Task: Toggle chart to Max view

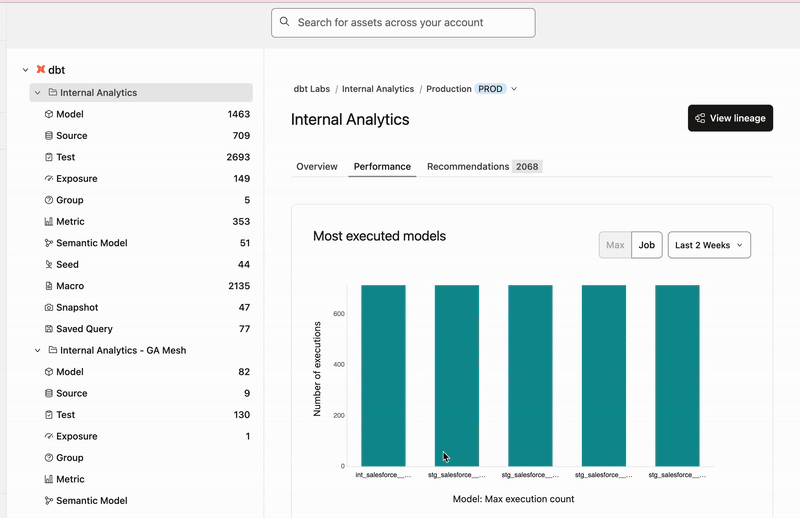Action: [x=615, y=245]
